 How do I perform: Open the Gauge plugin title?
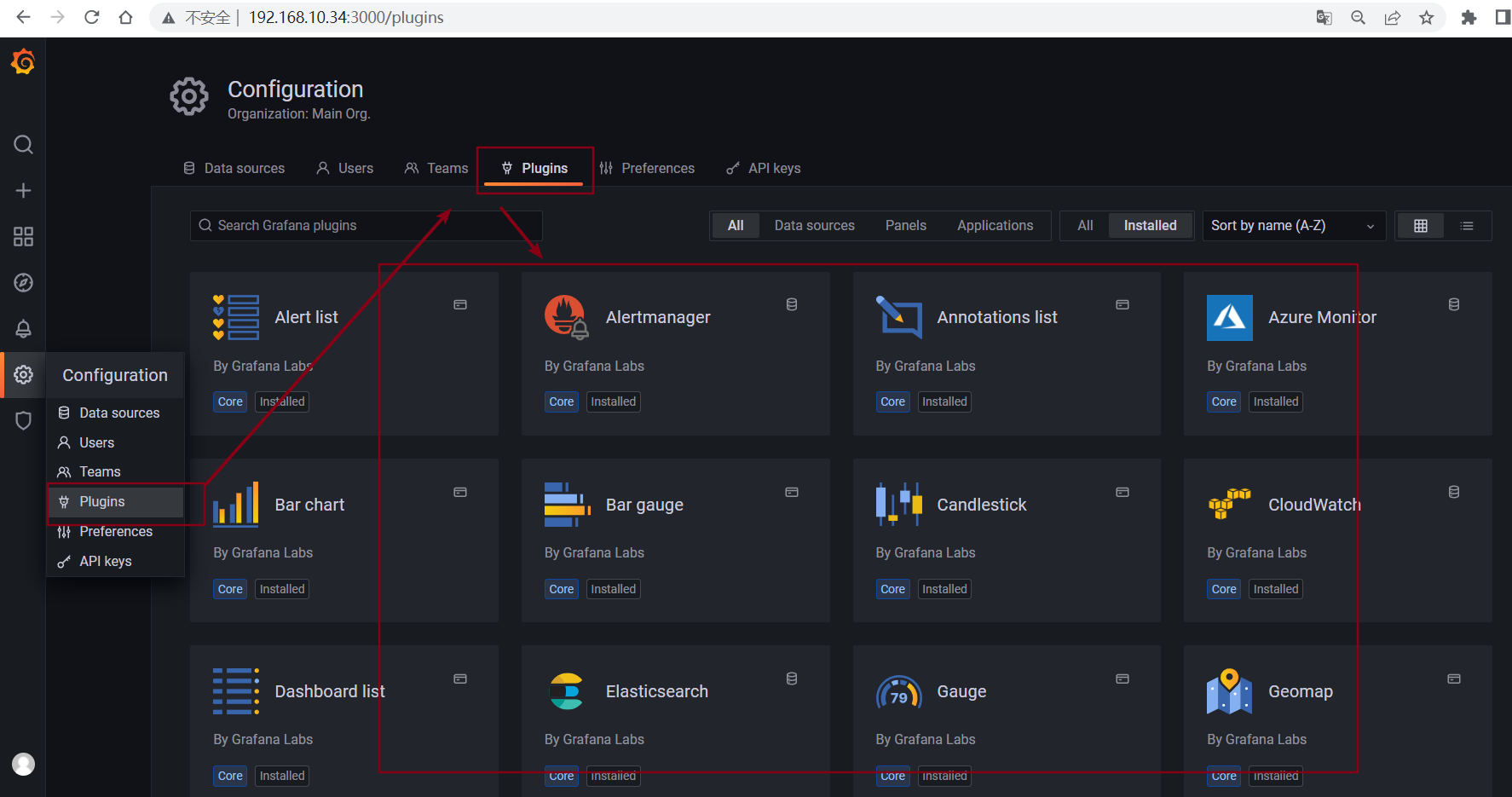(961, 691)
